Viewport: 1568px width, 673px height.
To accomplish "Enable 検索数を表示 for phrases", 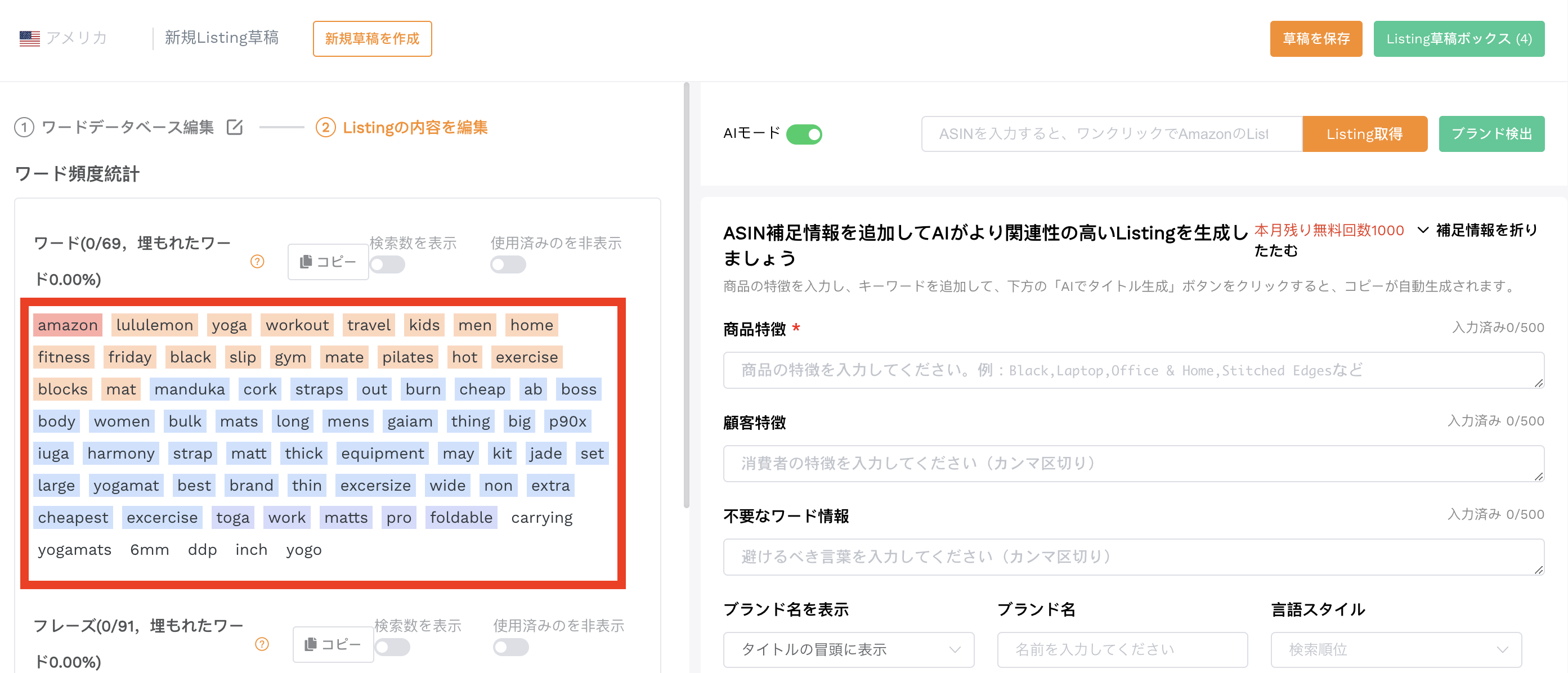I will [392, 648].
